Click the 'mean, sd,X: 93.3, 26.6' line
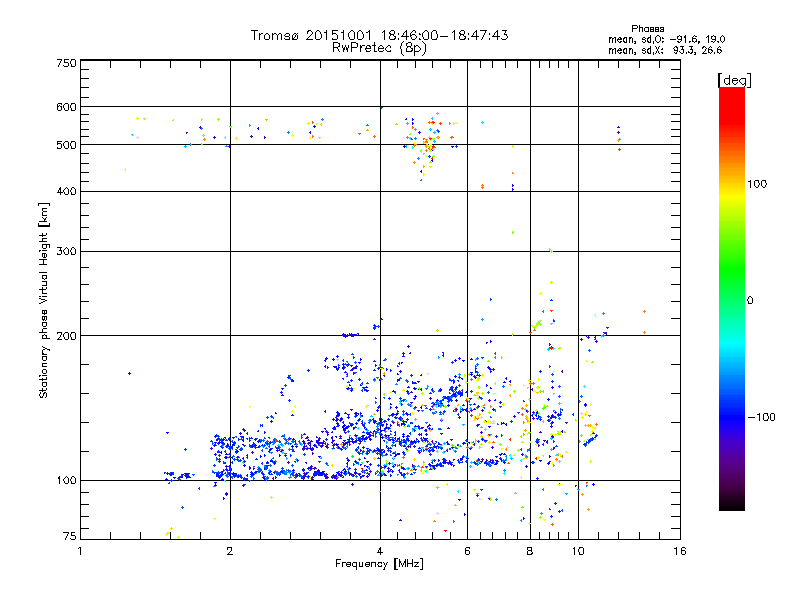Screen dimensions: 800x600 tap(665, 50)
